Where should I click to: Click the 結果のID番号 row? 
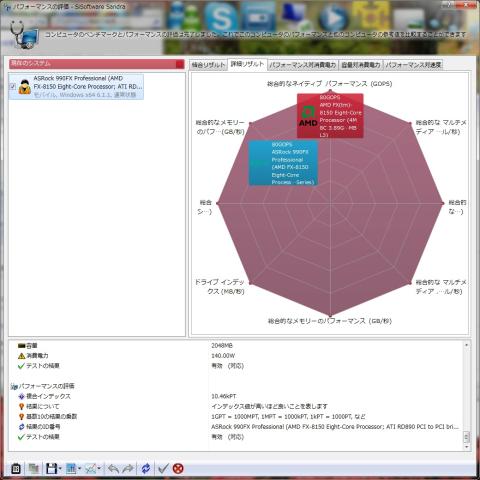[x=236, y=427]
